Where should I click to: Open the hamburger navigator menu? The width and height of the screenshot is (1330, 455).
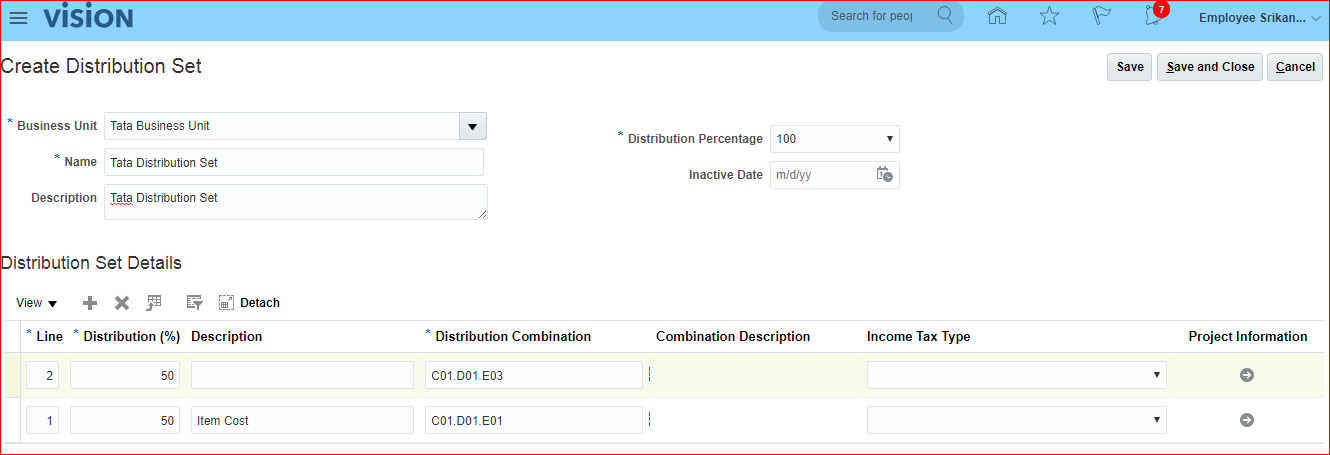click(x=18, y=18)
